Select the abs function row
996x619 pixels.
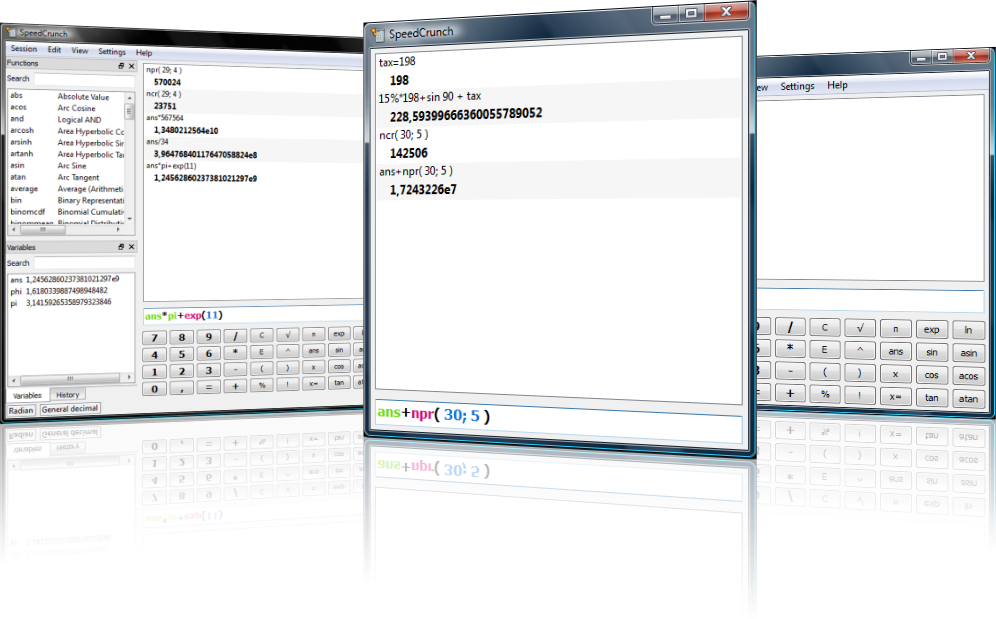(66, 96)
